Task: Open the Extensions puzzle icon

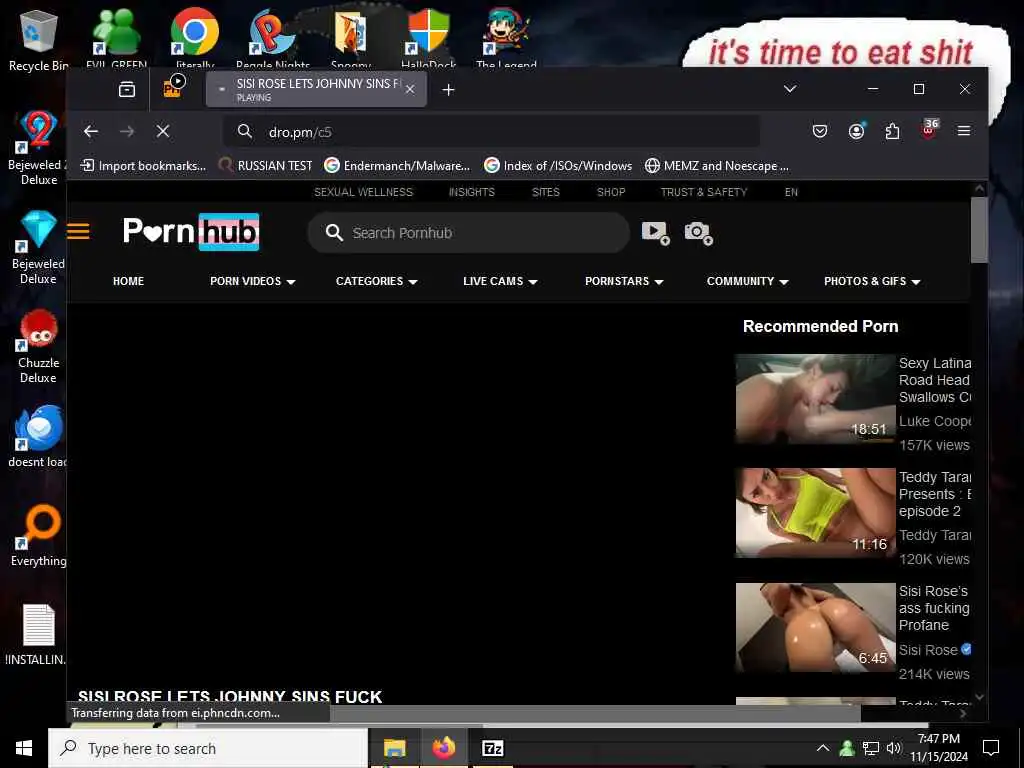Action: pos(892,131)
